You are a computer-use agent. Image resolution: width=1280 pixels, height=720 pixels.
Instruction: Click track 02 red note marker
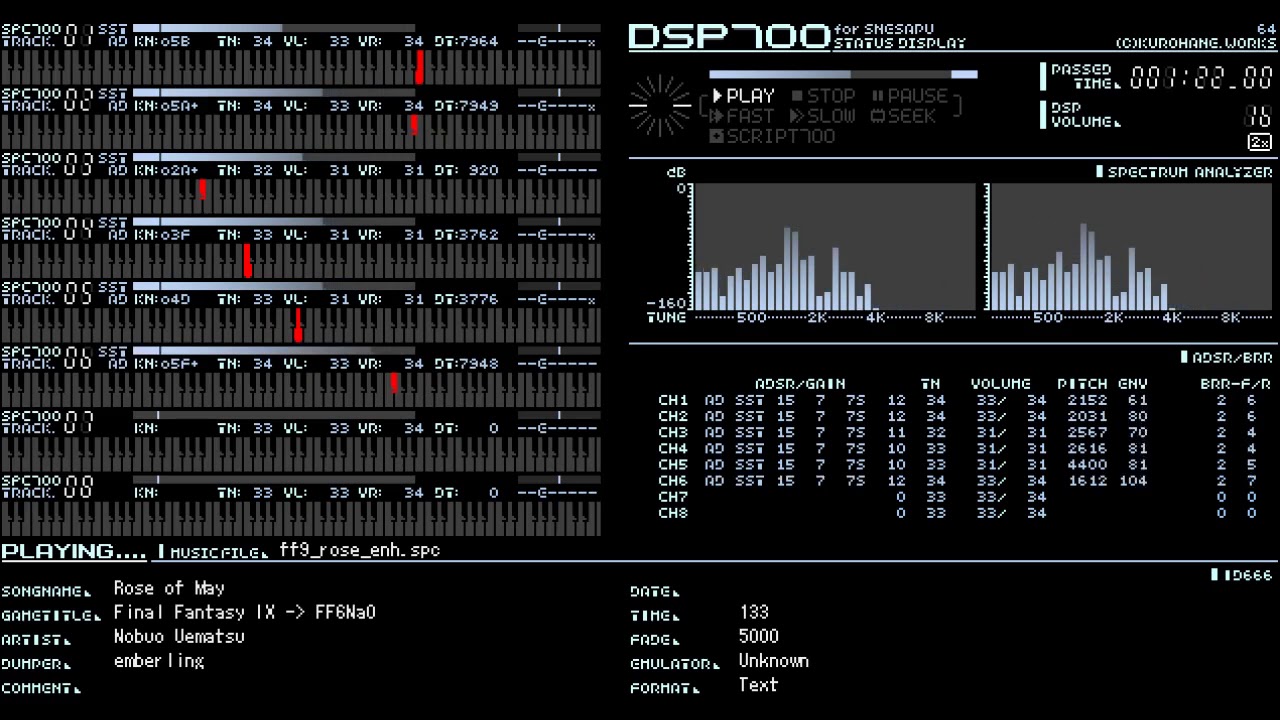point(414,125)
